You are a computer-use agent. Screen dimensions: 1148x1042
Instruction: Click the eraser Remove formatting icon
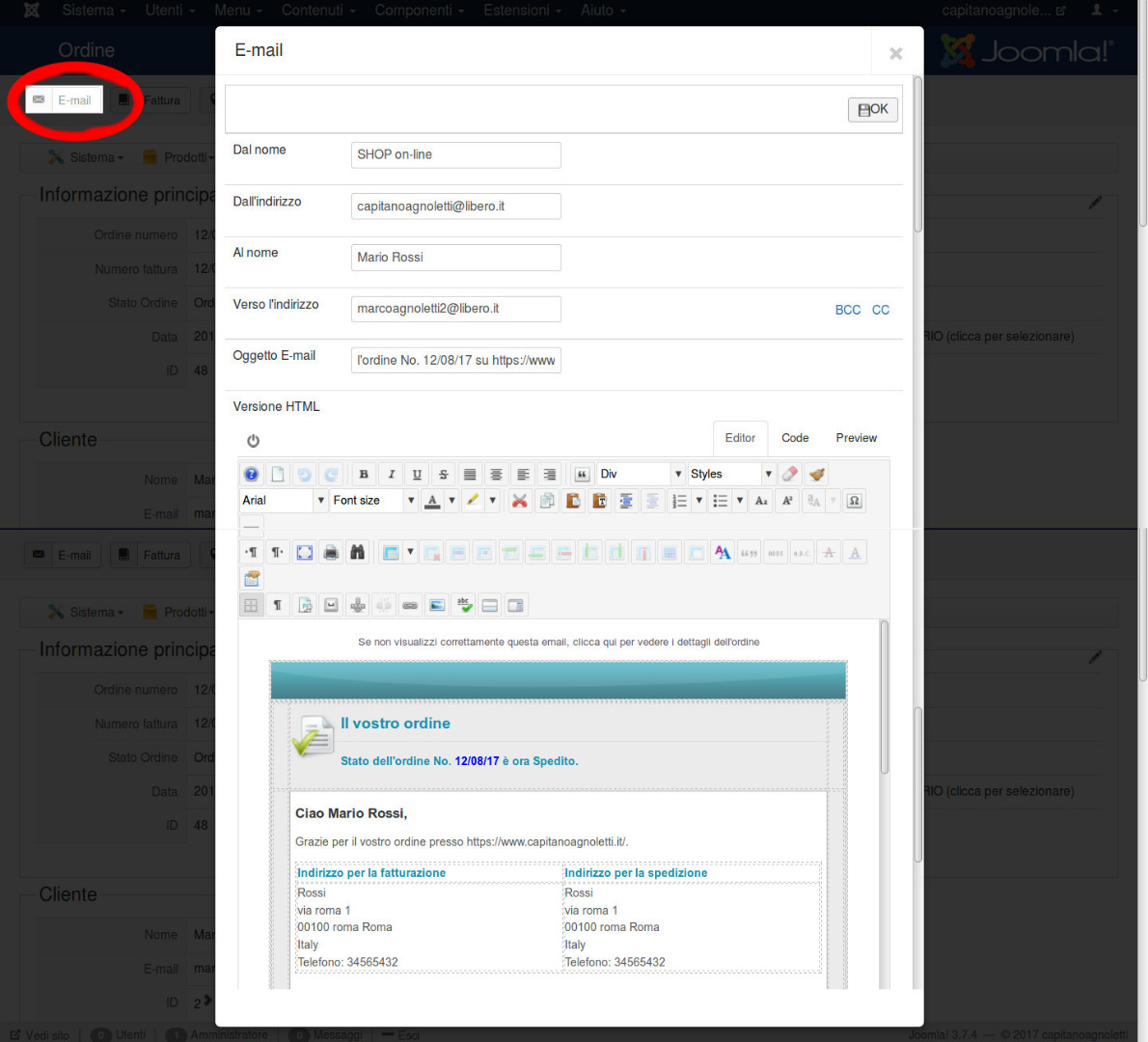pyautogui.click(x=790, y=475)
